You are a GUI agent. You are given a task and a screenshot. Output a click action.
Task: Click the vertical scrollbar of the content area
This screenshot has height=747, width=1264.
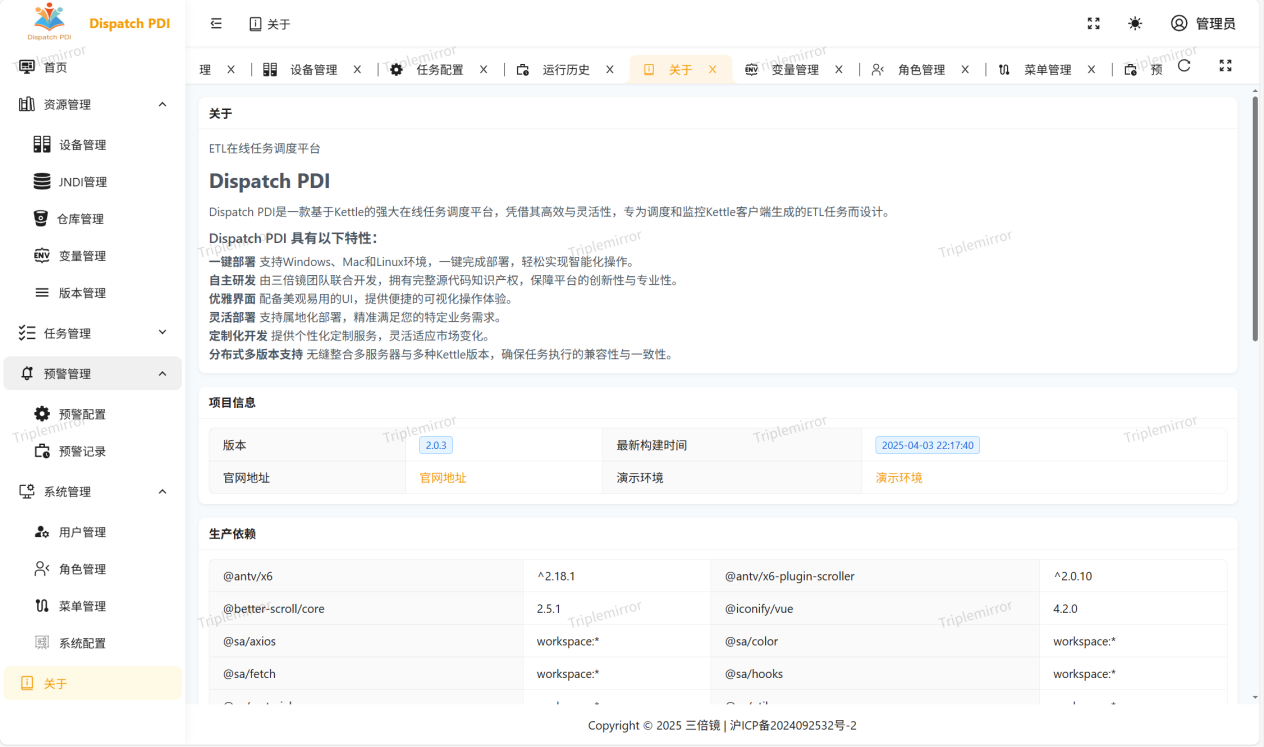1256,220
